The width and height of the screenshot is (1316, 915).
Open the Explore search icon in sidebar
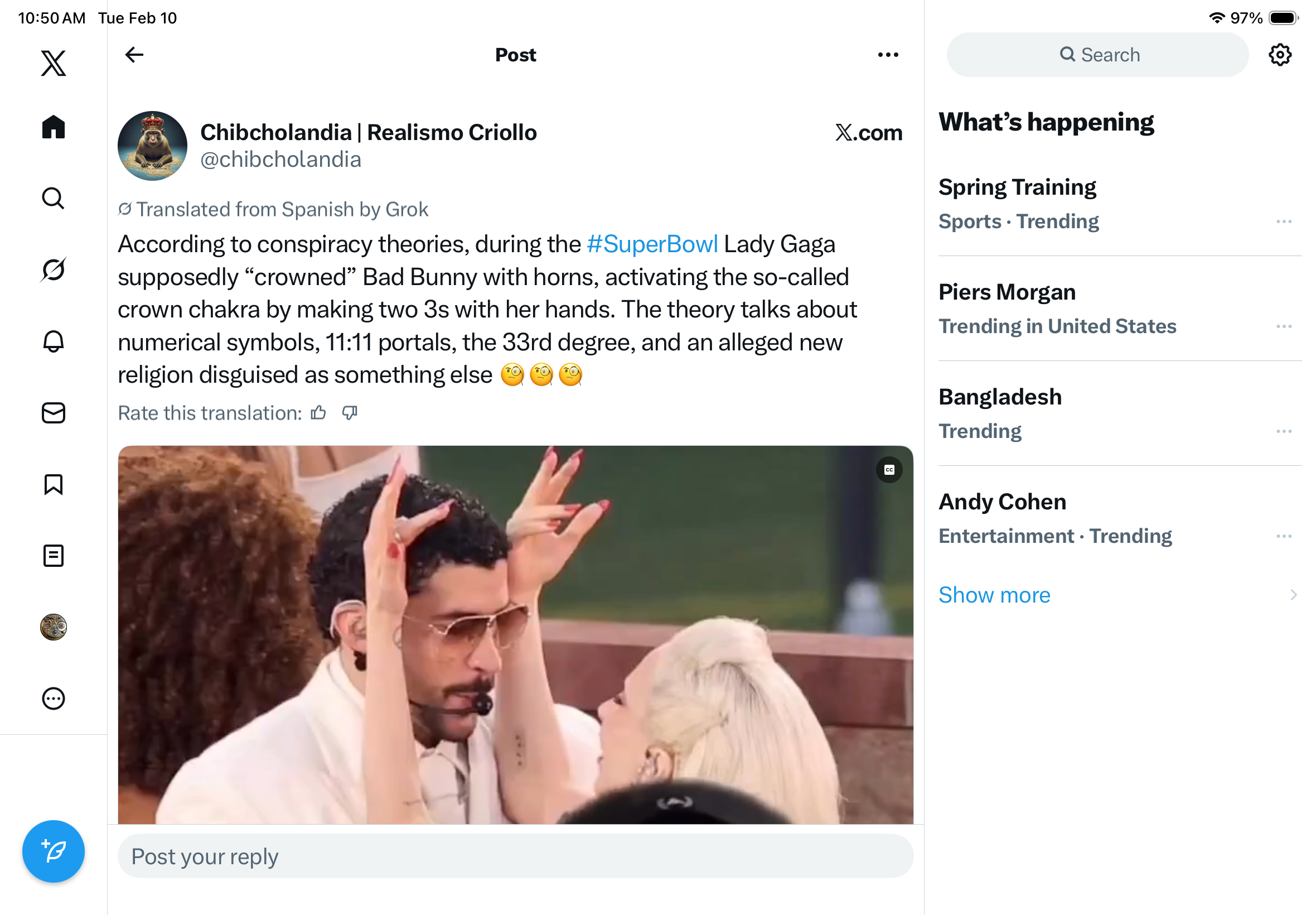pyautogui.click(x=54, y=199)
